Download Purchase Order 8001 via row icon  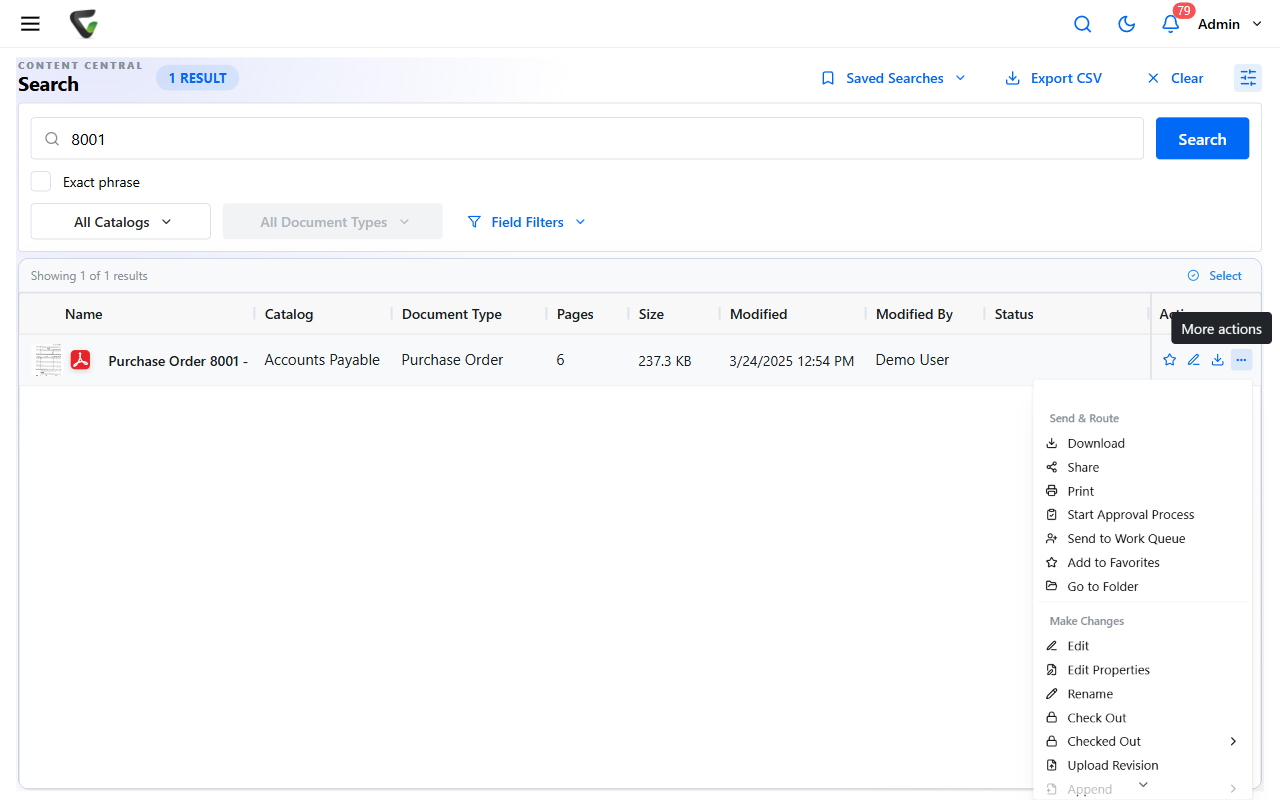[1217, 360]
